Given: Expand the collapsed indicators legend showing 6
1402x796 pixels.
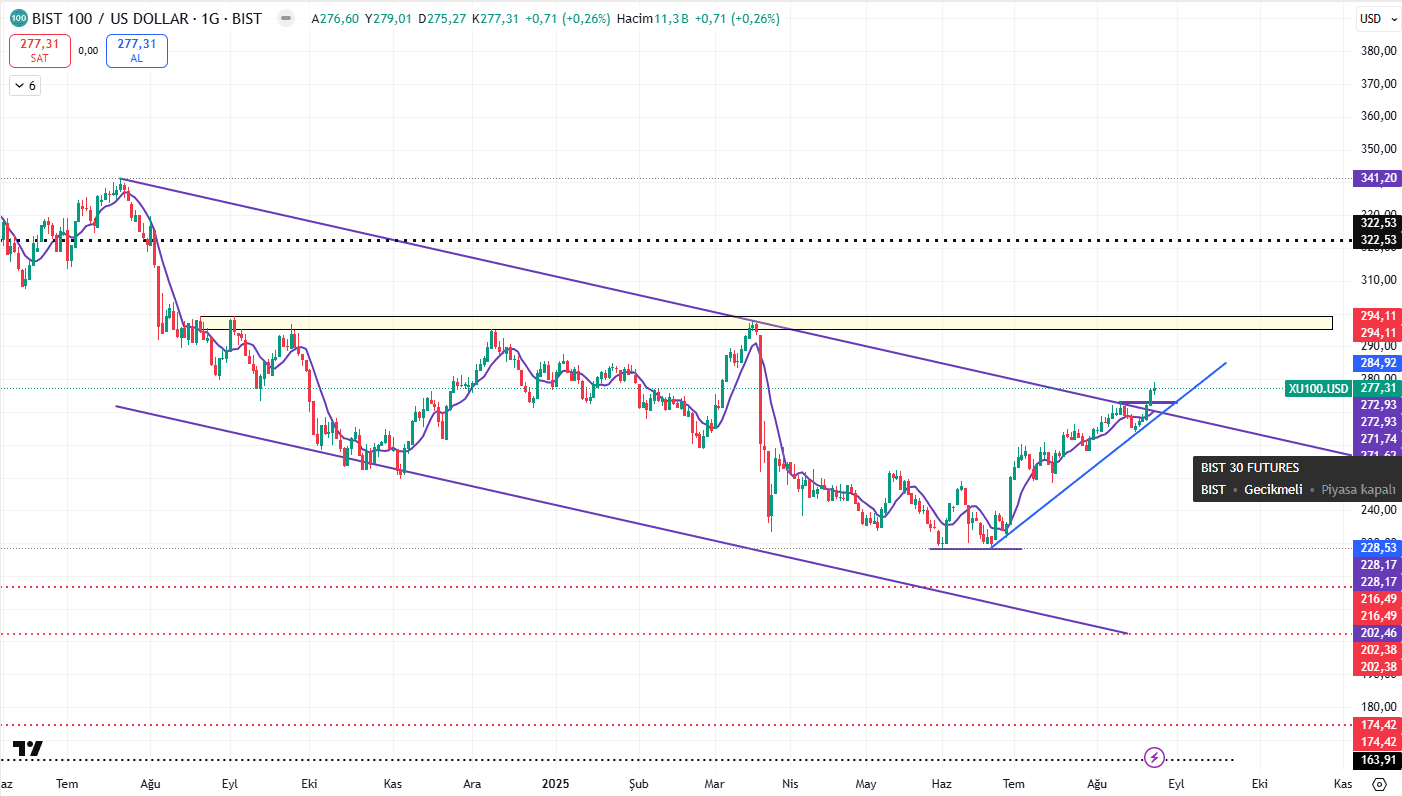Looking at the screenshot, I should [24, 86].
